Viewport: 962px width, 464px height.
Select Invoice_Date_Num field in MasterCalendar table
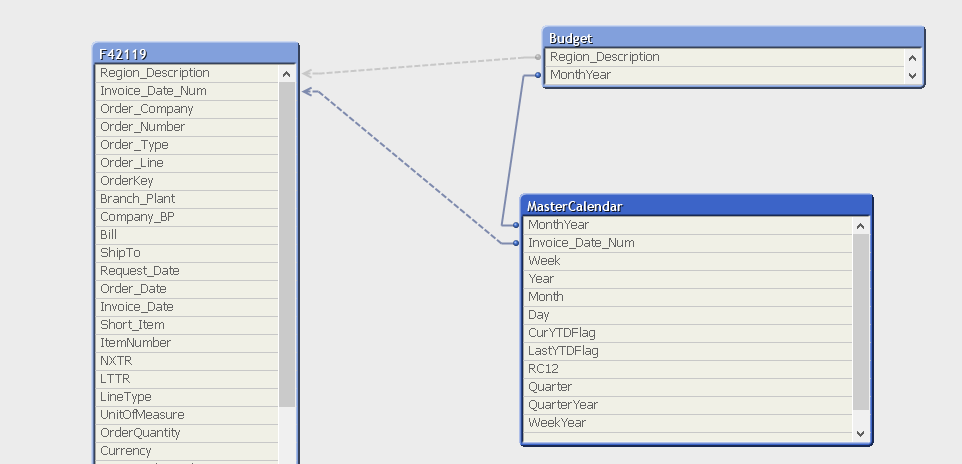click(688, 243)
